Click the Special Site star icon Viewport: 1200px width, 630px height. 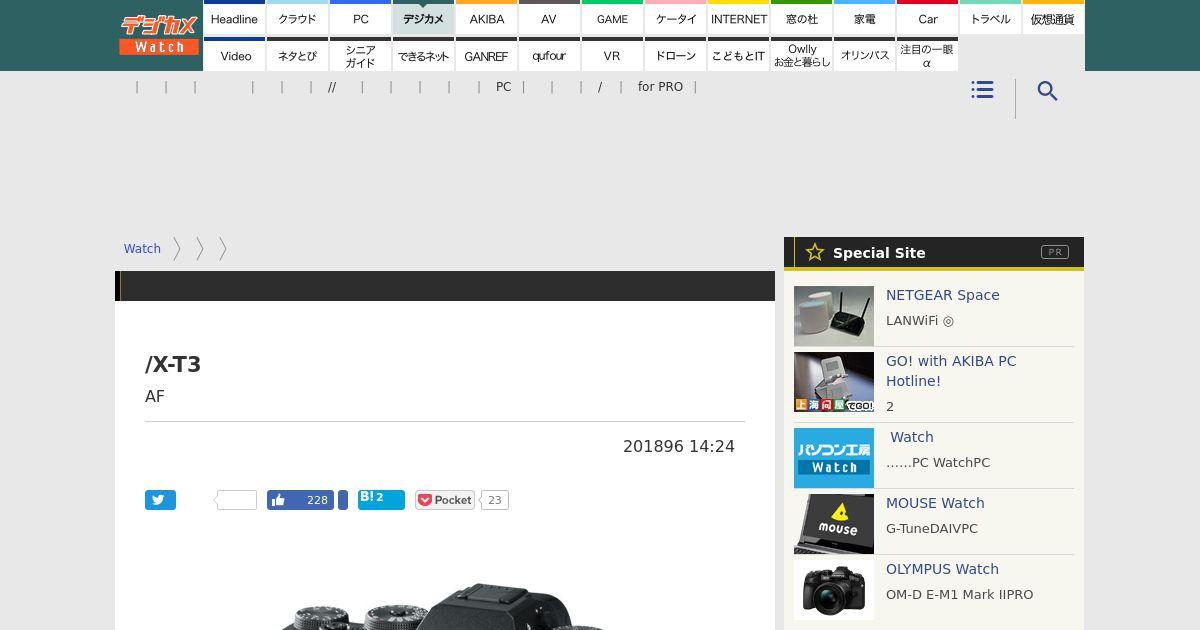tap(815, 252)
